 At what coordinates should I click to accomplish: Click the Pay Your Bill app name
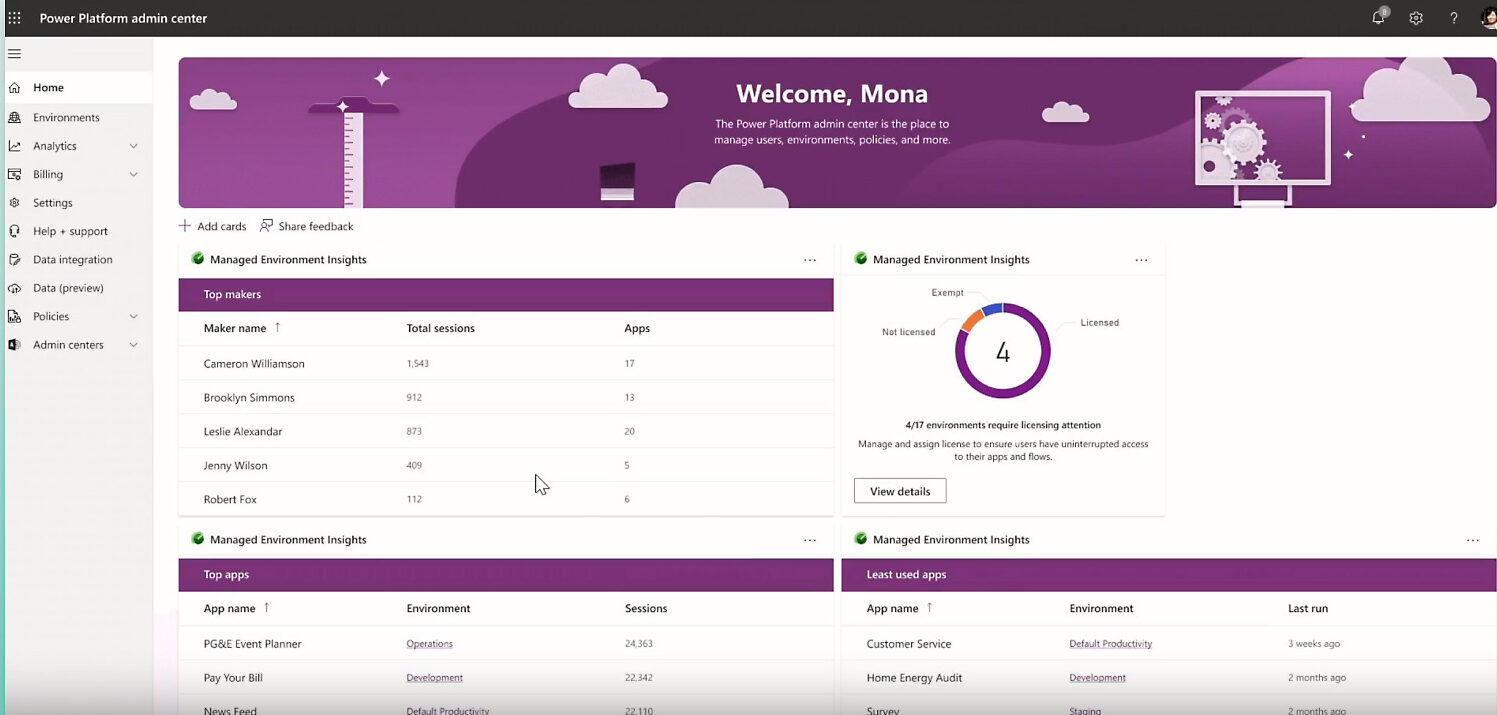[x=233, y=678]
